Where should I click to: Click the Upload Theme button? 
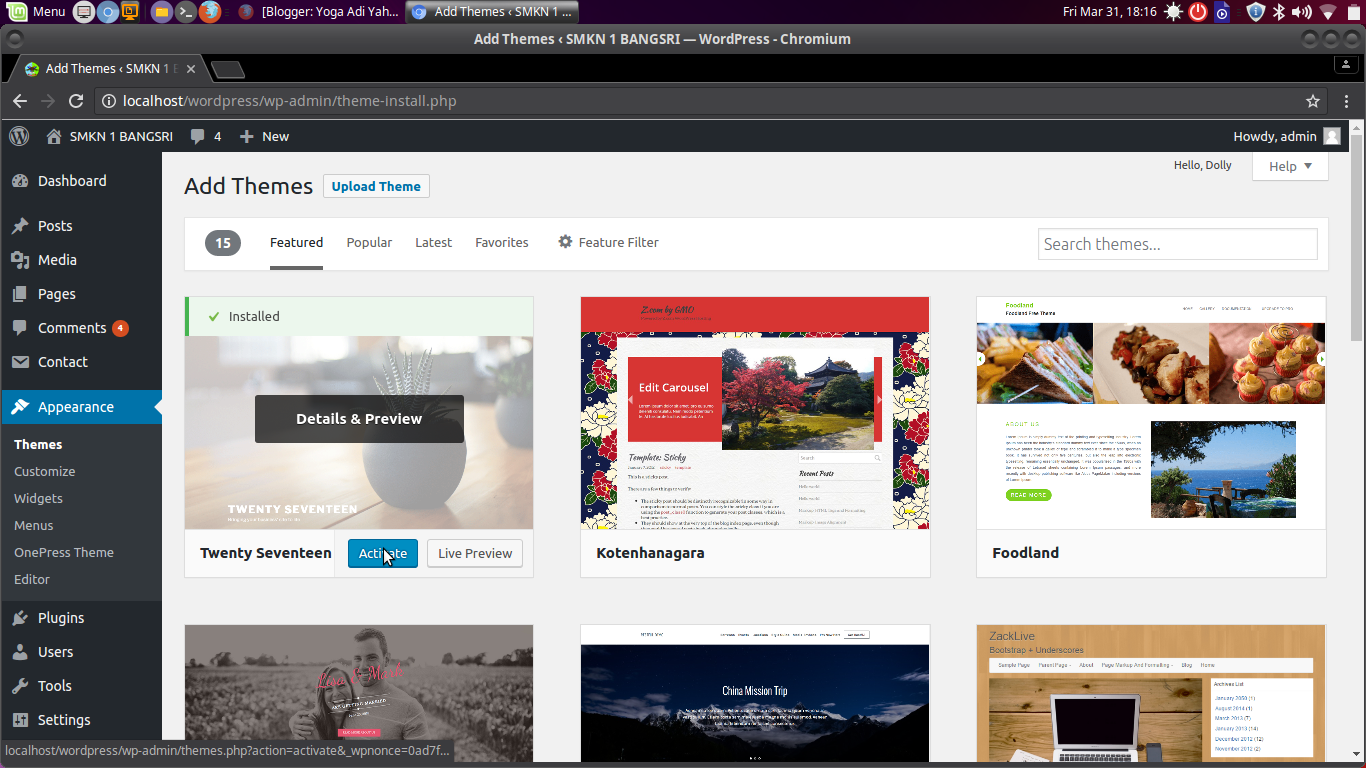pyautogui.click(x=376, y=186)
